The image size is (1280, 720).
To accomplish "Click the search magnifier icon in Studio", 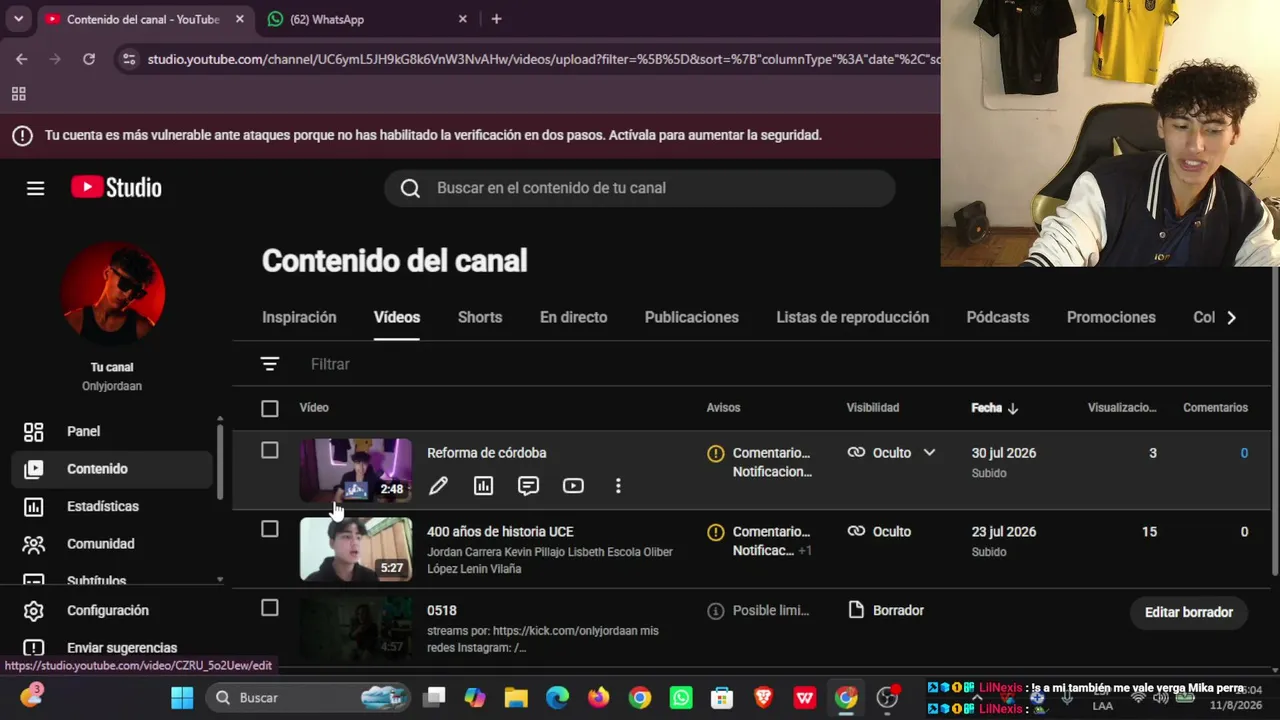I will [410, 188].
